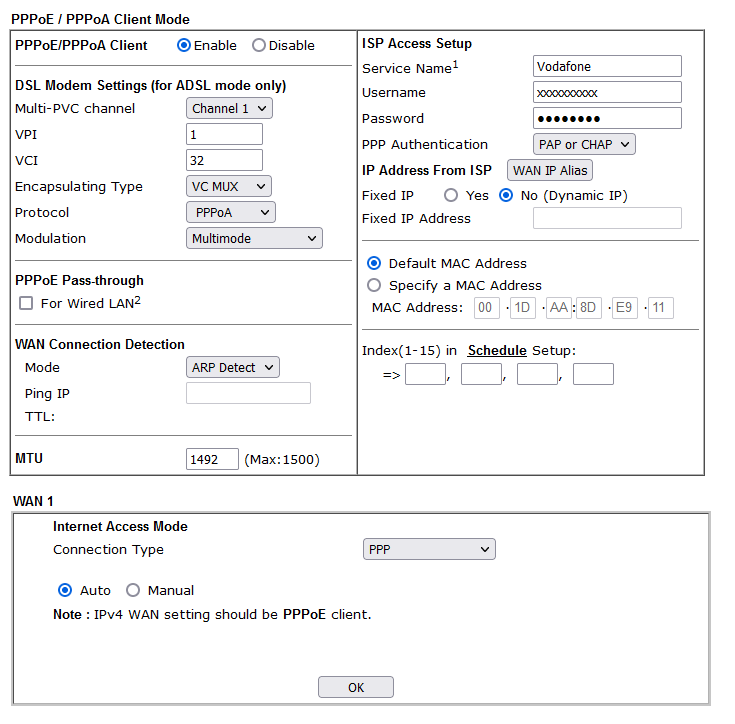Screen dimensions: 735x724
Task: Check the For Wired LAN checkbox
Action: pos(26,303)
